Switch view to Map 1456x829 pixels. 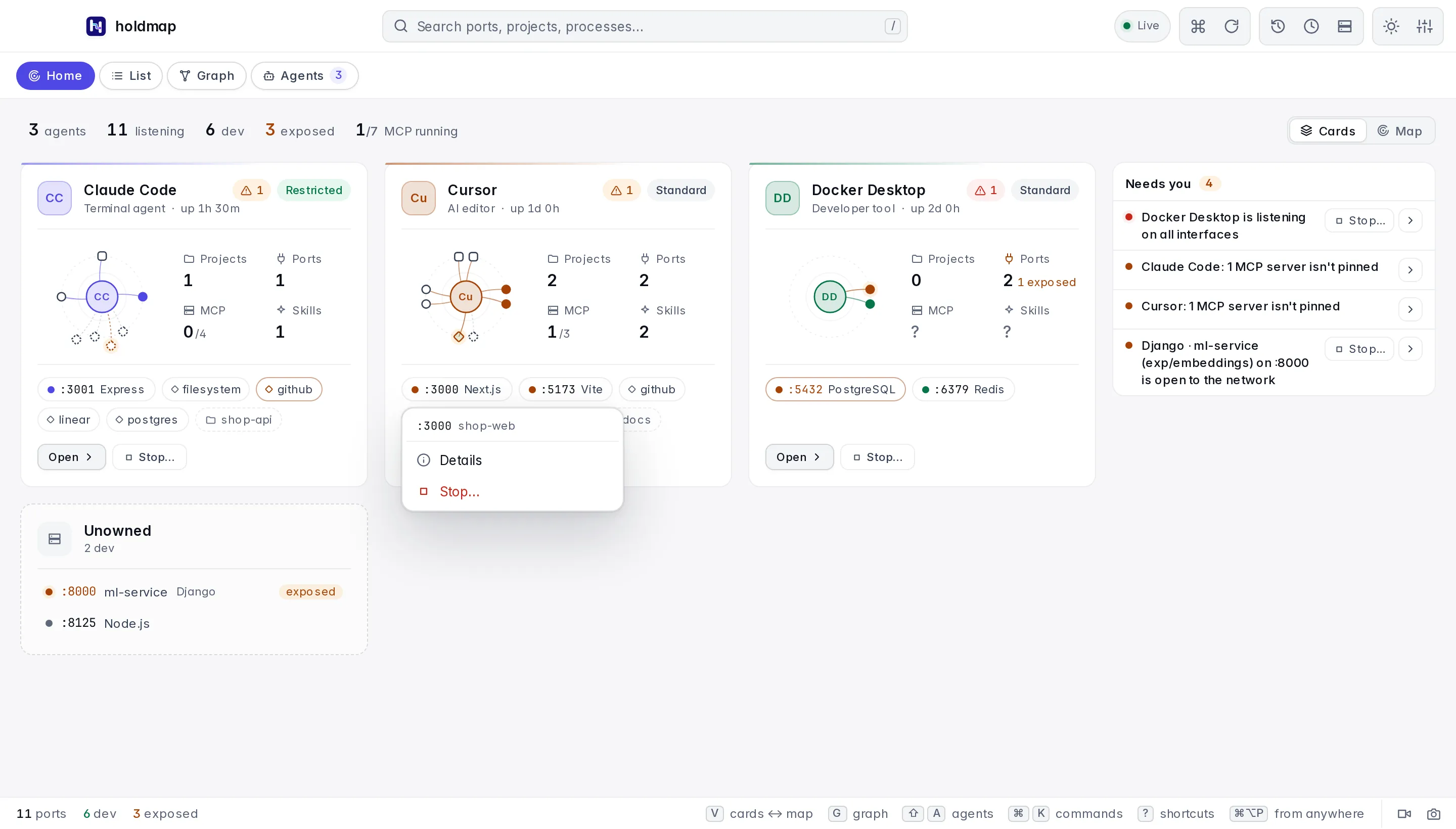[1399, 131]
